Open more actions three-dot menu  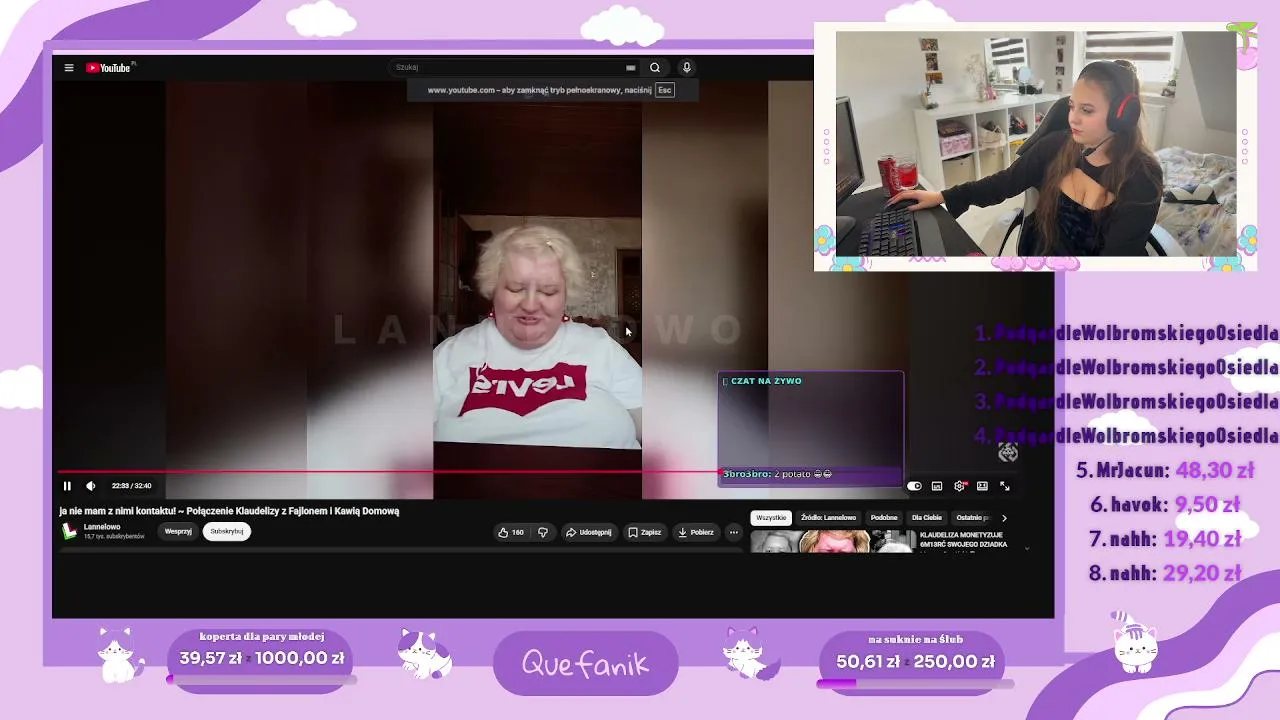point(734,532)
